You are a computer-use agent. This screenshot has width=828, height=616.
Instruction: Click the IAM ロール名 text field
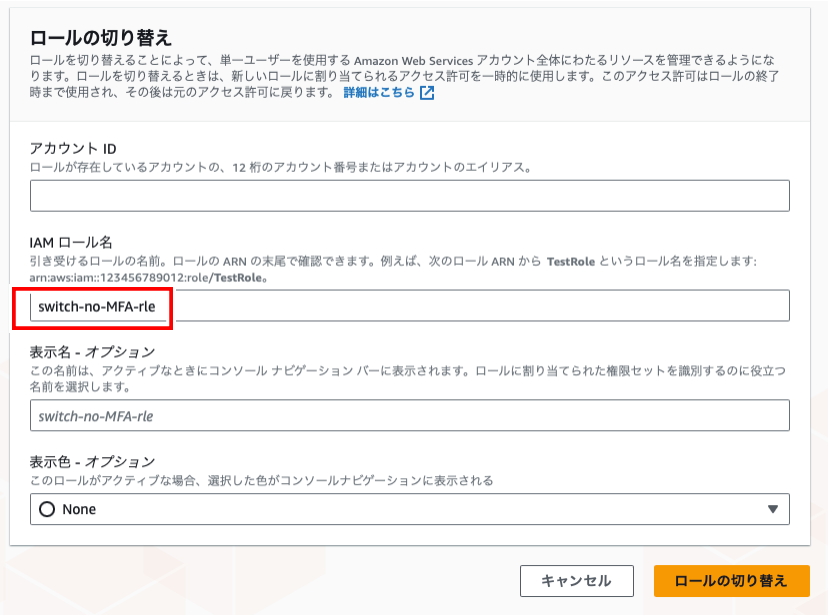tap(409, 306)
